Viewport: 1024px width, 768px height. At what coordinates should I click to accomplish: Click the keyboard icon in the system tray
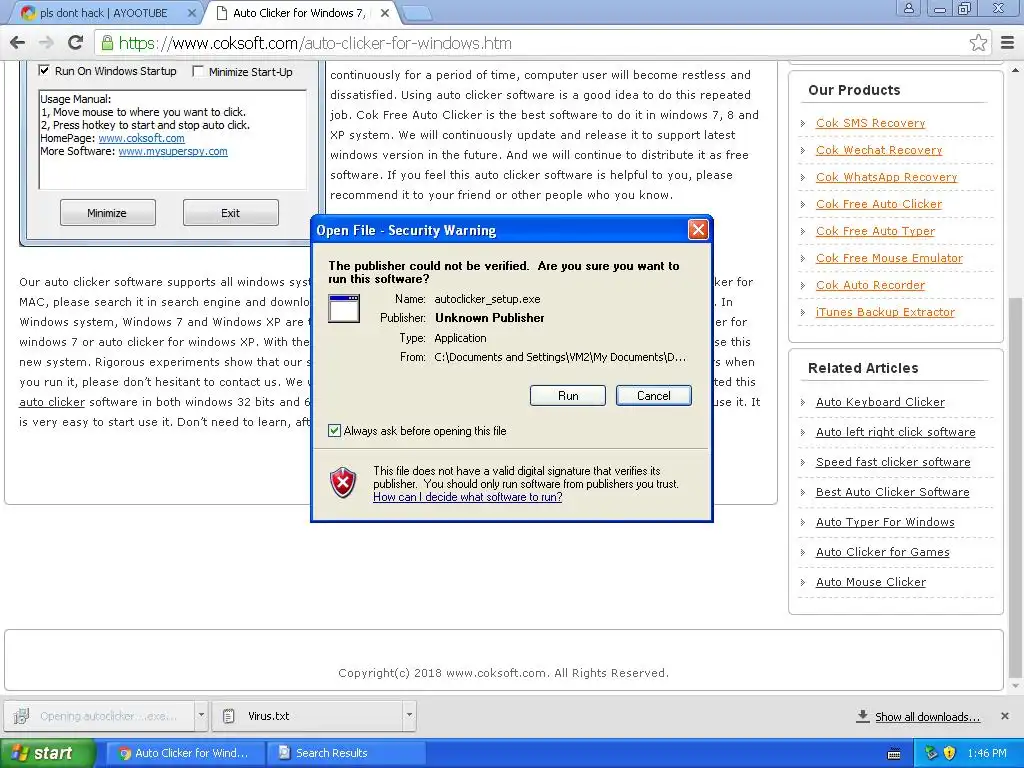tap(895, 754)
